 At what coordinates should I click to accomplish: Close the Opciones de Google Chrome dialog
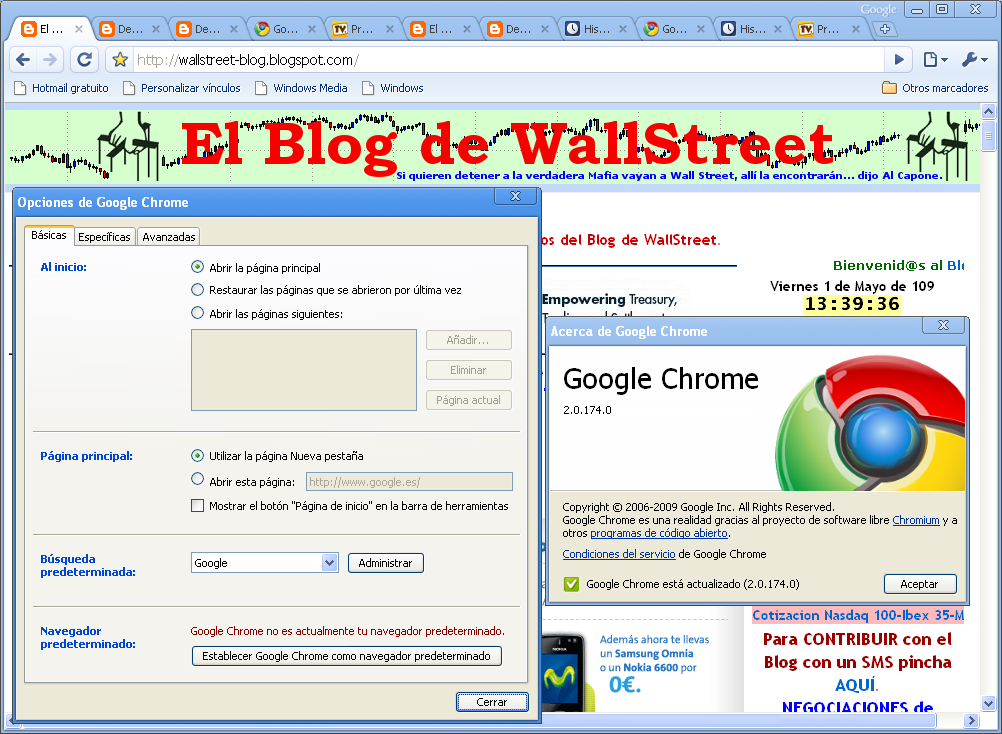pyautogui.click(x=516, y=196)
